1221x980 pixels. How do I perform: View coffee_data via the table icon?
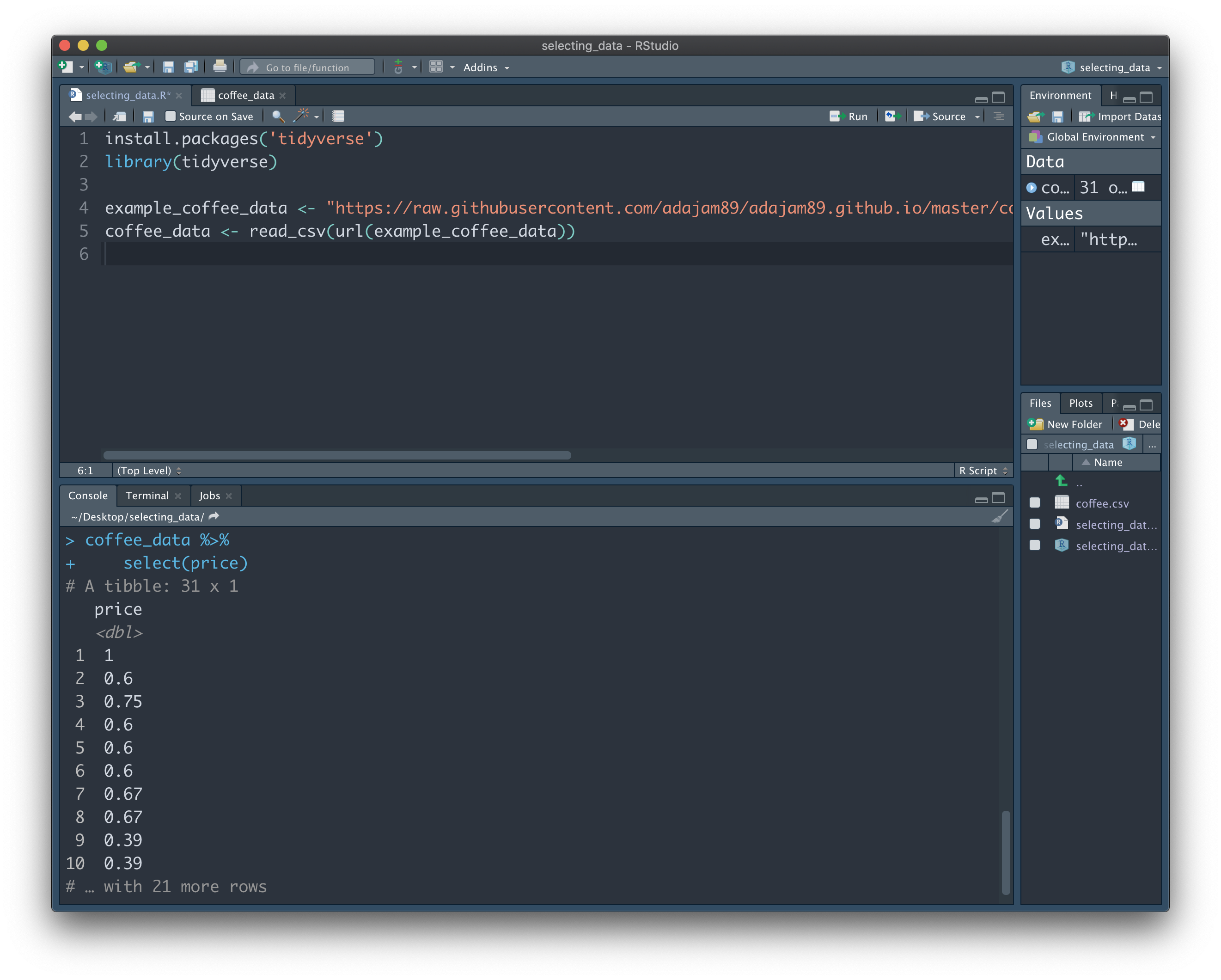[x=1138, y=187]
